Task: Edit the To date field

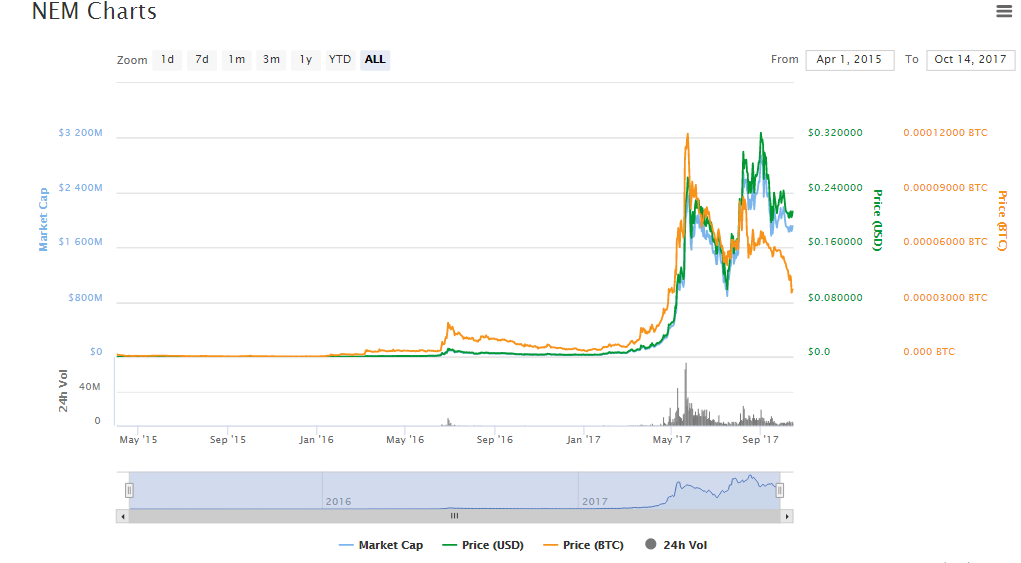Action: [x=970, y=60]
